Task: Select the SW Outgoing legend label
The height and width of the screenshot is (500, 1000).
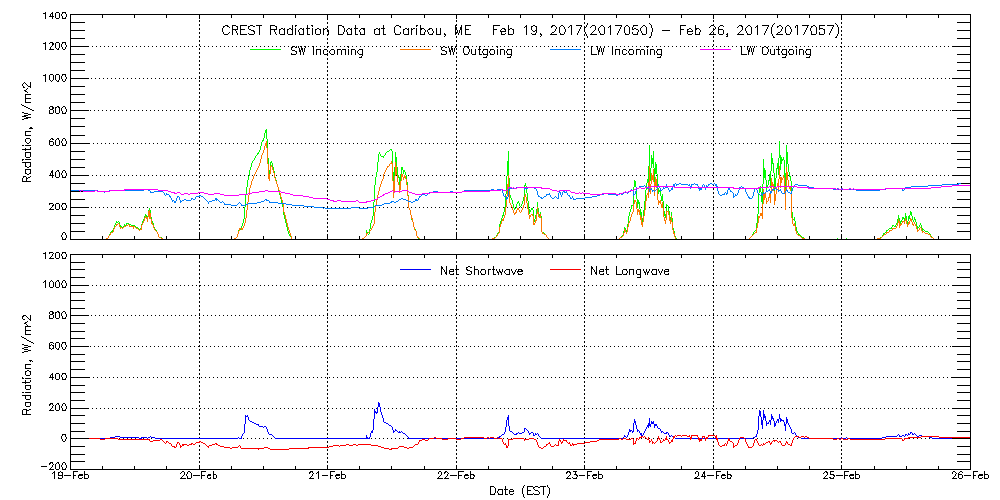Action: [476, 52]
